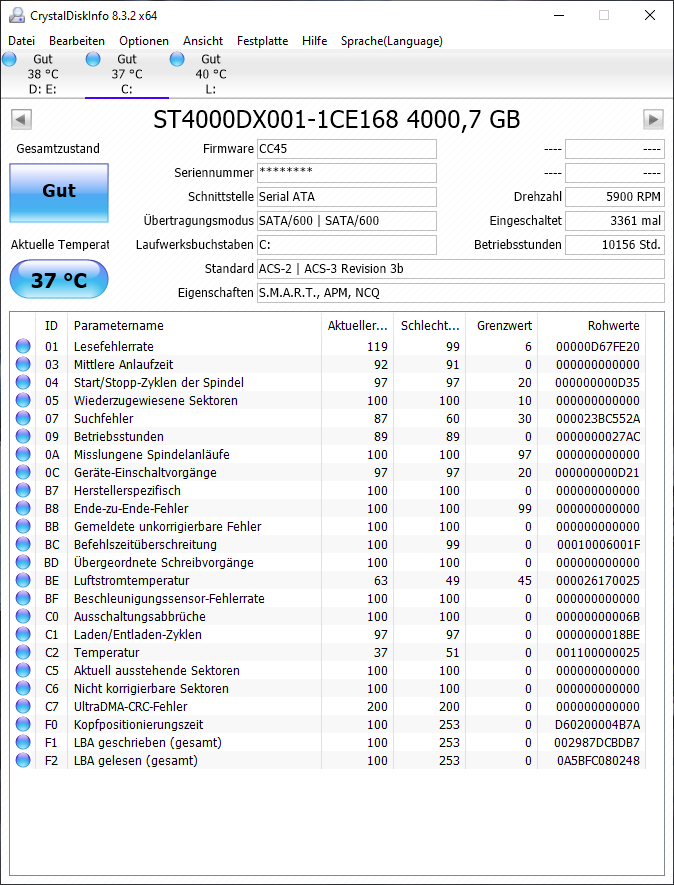Click the Seriennummer masked field

347,173
